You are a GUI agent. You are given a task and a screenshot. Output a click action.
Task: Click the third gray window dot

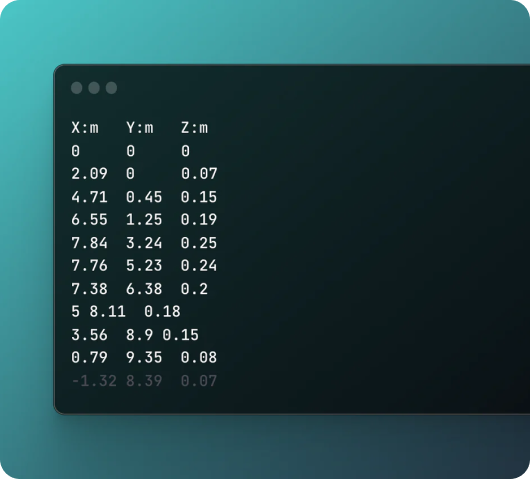pyautogui.click(x=112, y=88)
